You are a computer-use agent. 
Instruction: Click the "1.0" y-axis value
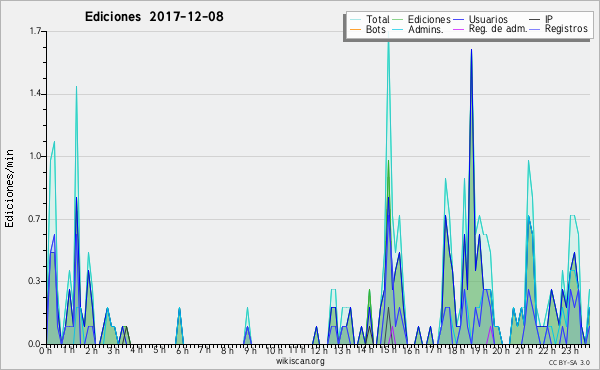coord(35,156)
